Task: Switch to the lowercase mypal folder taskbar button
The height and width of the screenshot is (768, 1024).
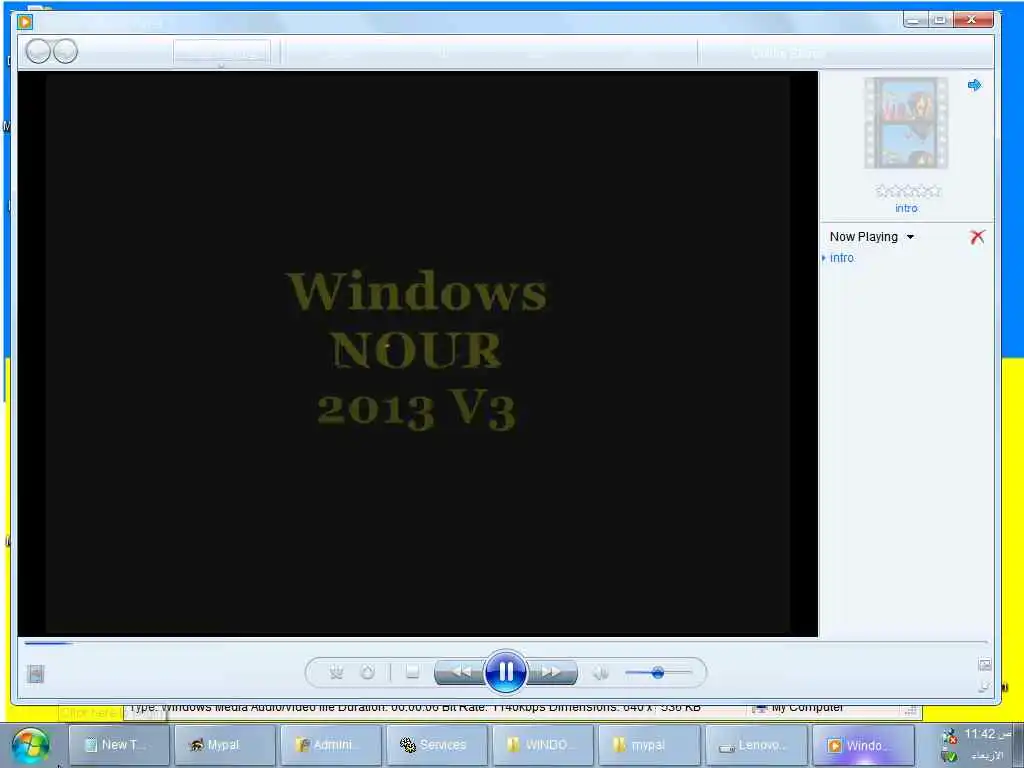Action: 649,744
